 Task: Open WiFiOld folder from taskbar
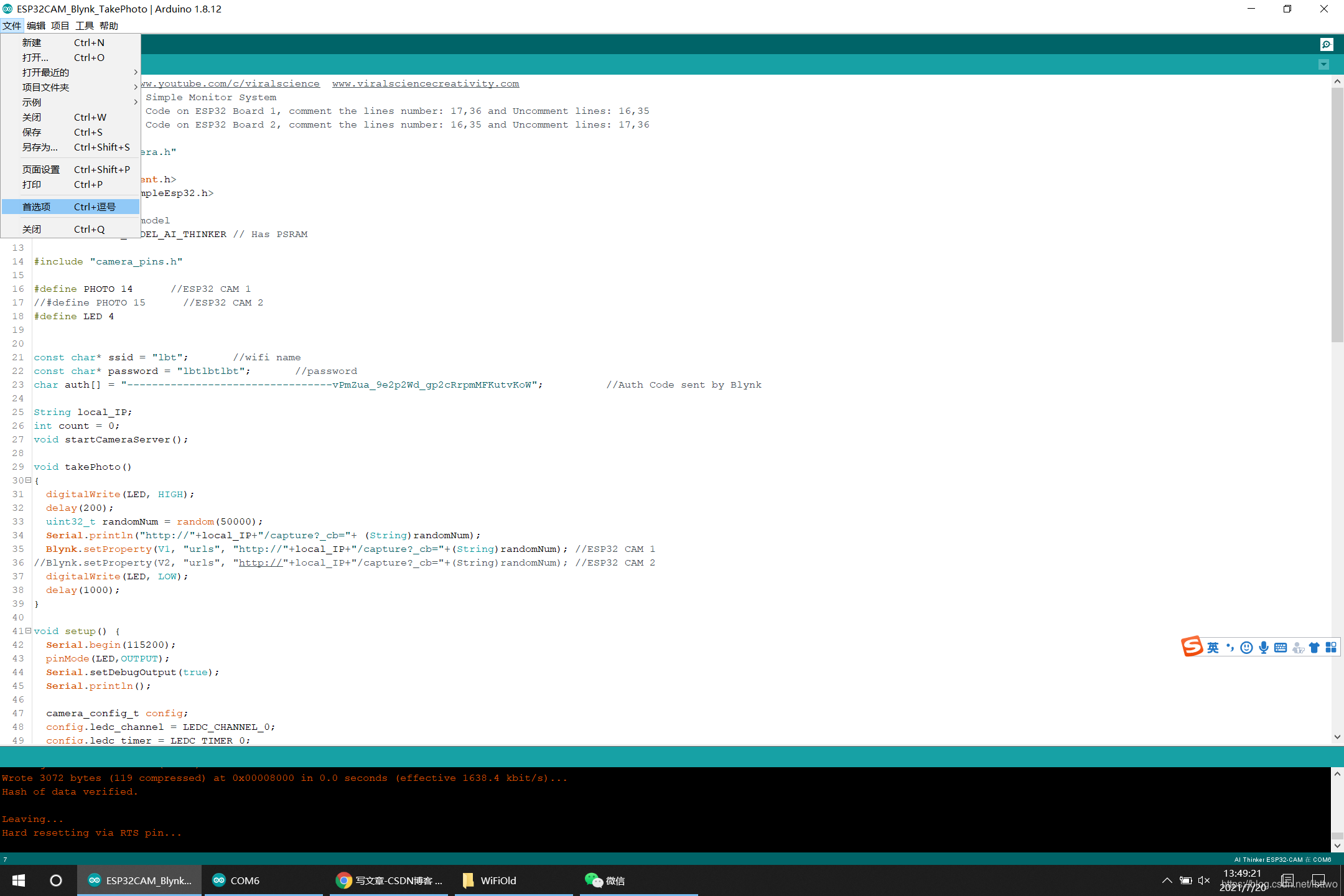point(514,880)
